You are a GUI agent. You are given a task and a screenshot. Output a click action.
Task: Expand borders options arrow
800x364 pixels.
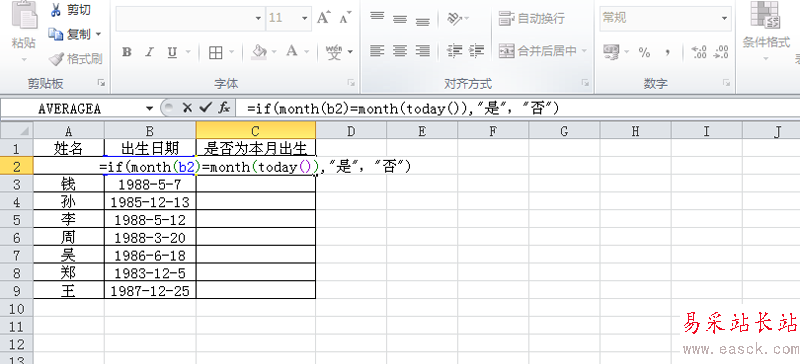231,52
